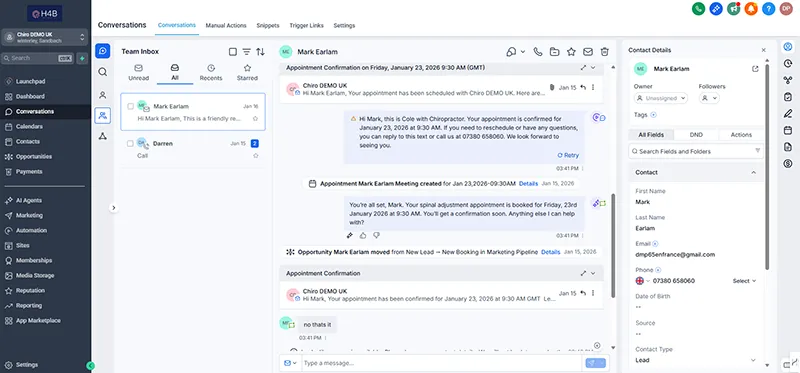Thumbs up the AI reply message
The image size is (800, 373).
pyautogui.click(x=363, y=235)
